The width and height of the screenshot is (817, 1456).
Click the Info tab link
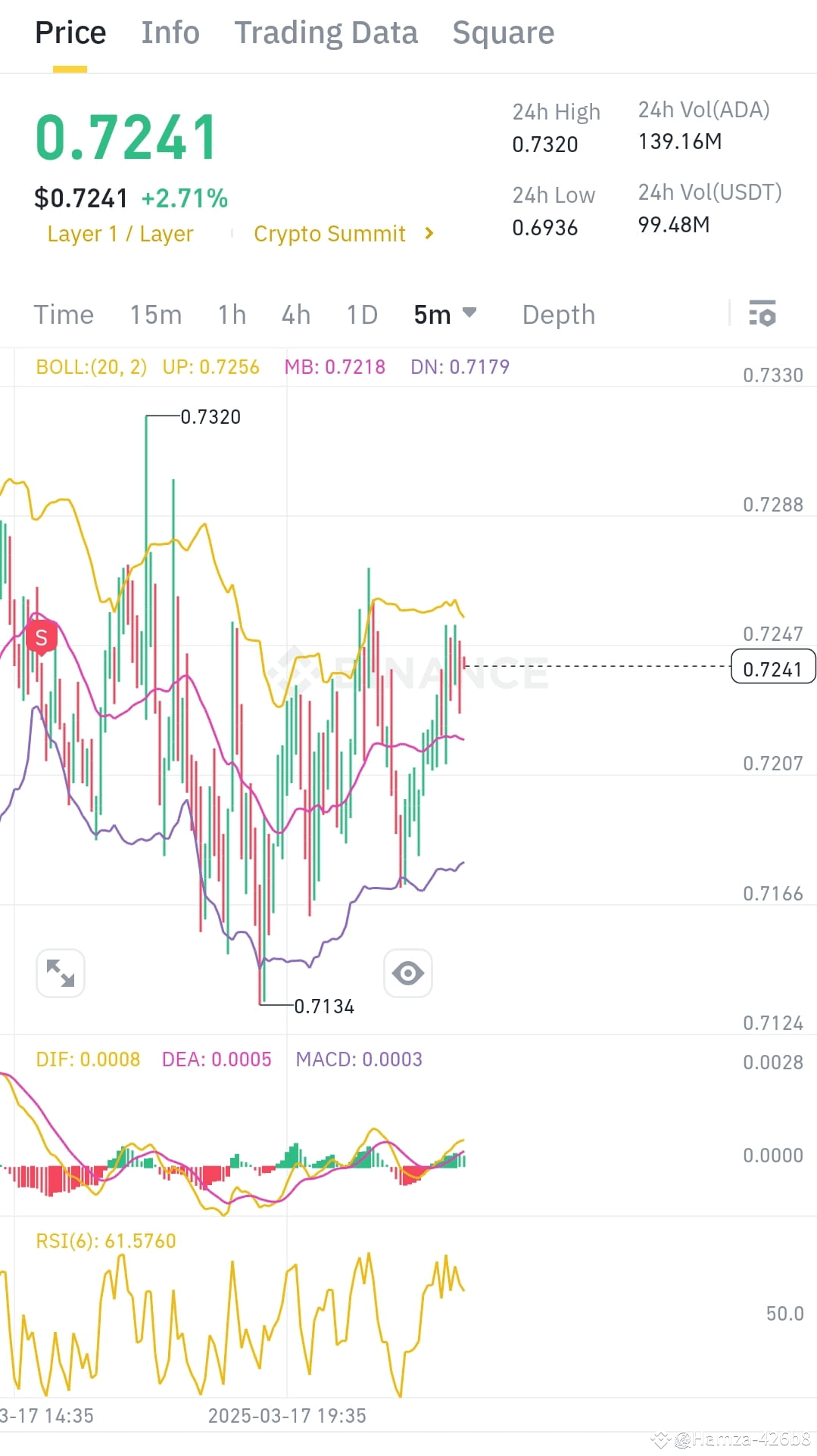pyautogui.click(x=170, y=32)
